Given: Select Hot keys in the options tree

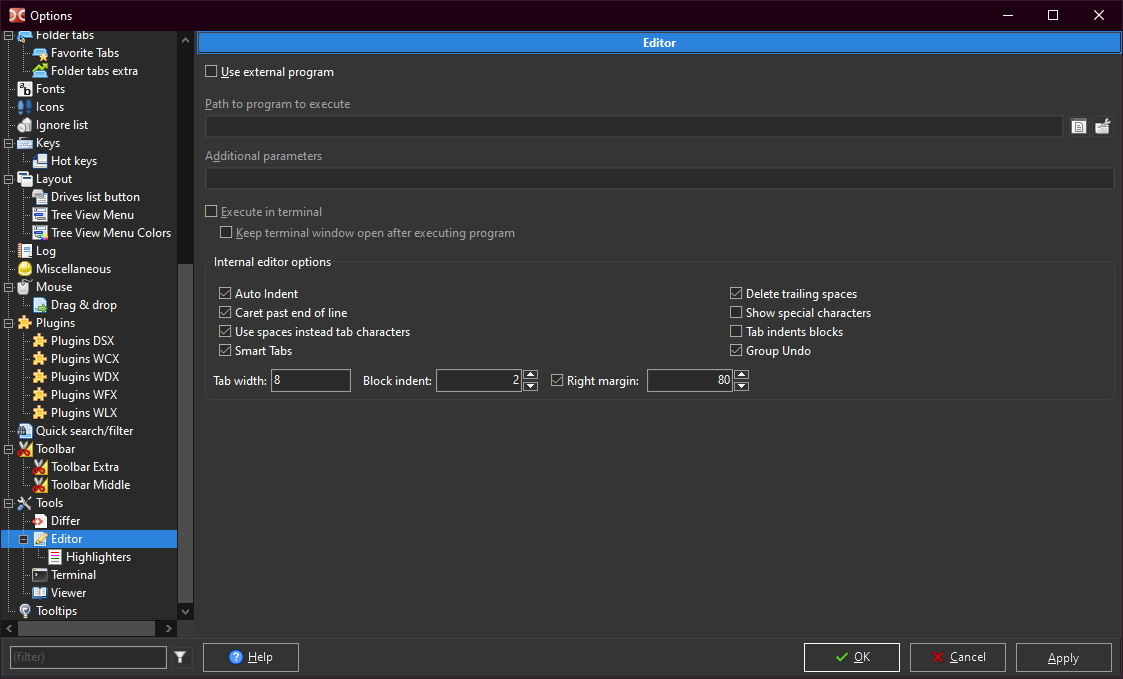Looking at the screenshot, I should [x=74, y=161].
